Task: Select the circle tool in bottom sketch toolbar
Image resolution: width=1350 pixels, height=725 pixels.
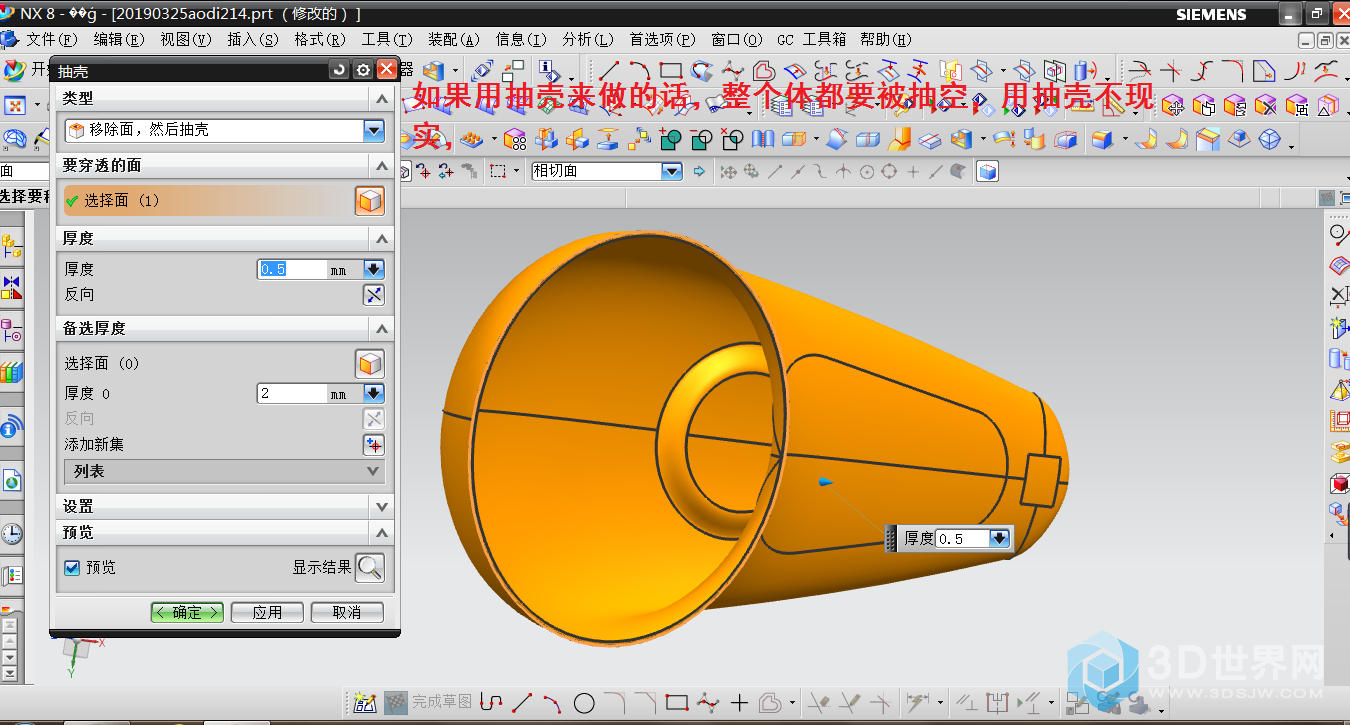Action: tap(584, 703)
